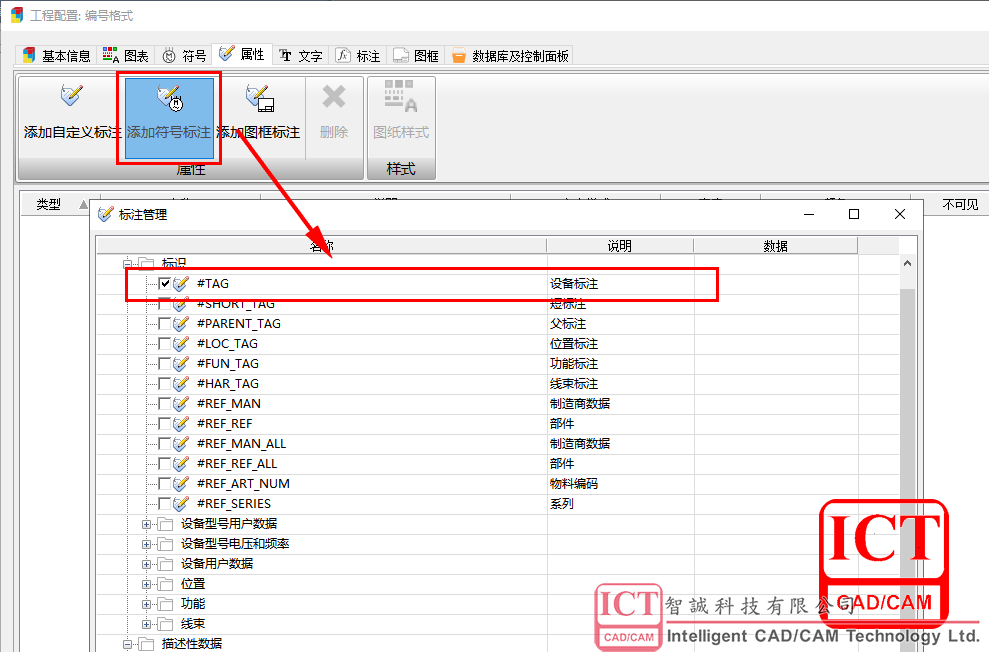Viewport: 989px width, 652px height.
Task: Expand the 线束 tree node
Action: pos(146,624)
